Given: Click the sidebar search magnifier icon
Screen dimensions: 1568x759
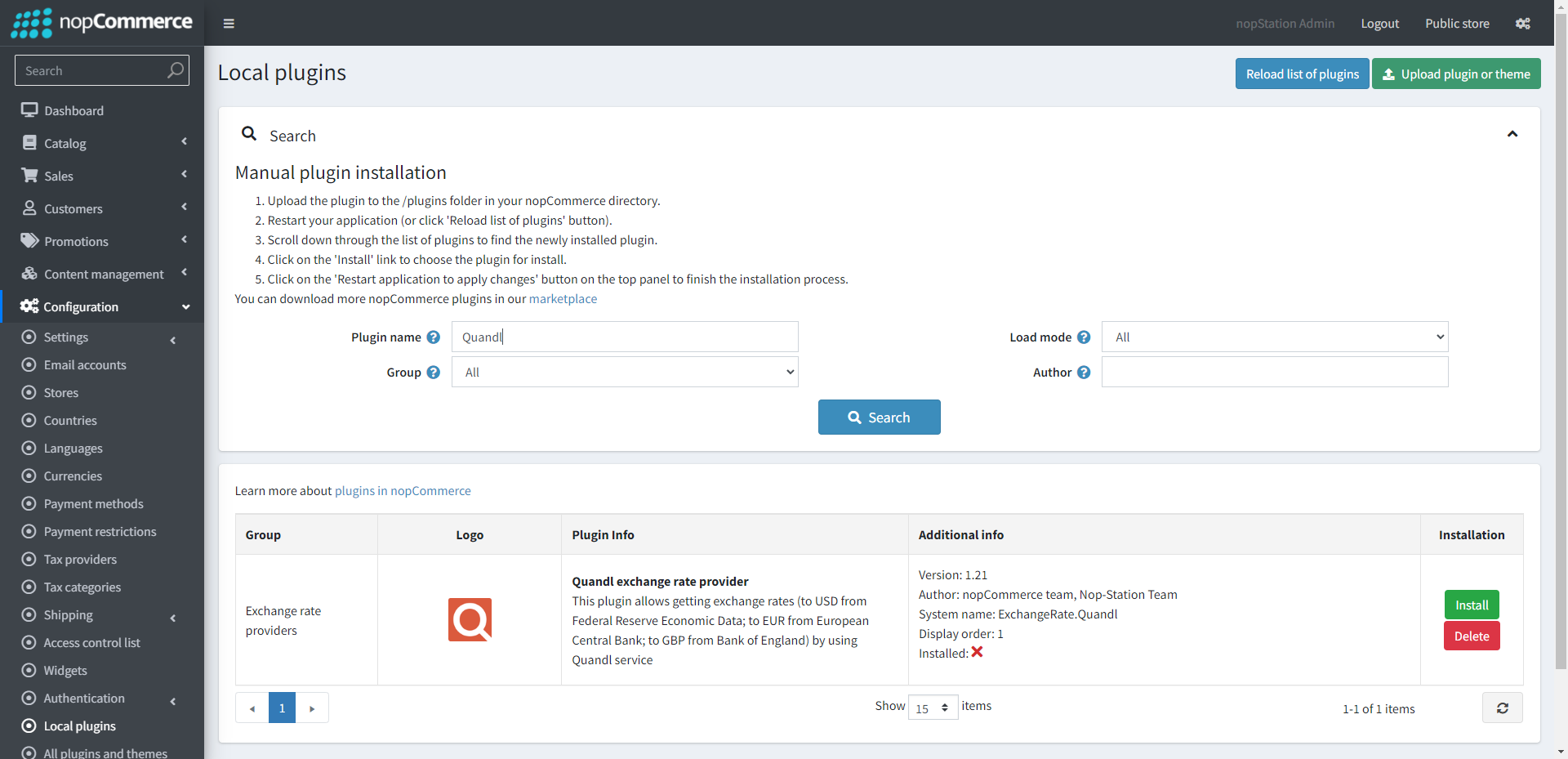Looking at the screenshot, I should (176, 70).
